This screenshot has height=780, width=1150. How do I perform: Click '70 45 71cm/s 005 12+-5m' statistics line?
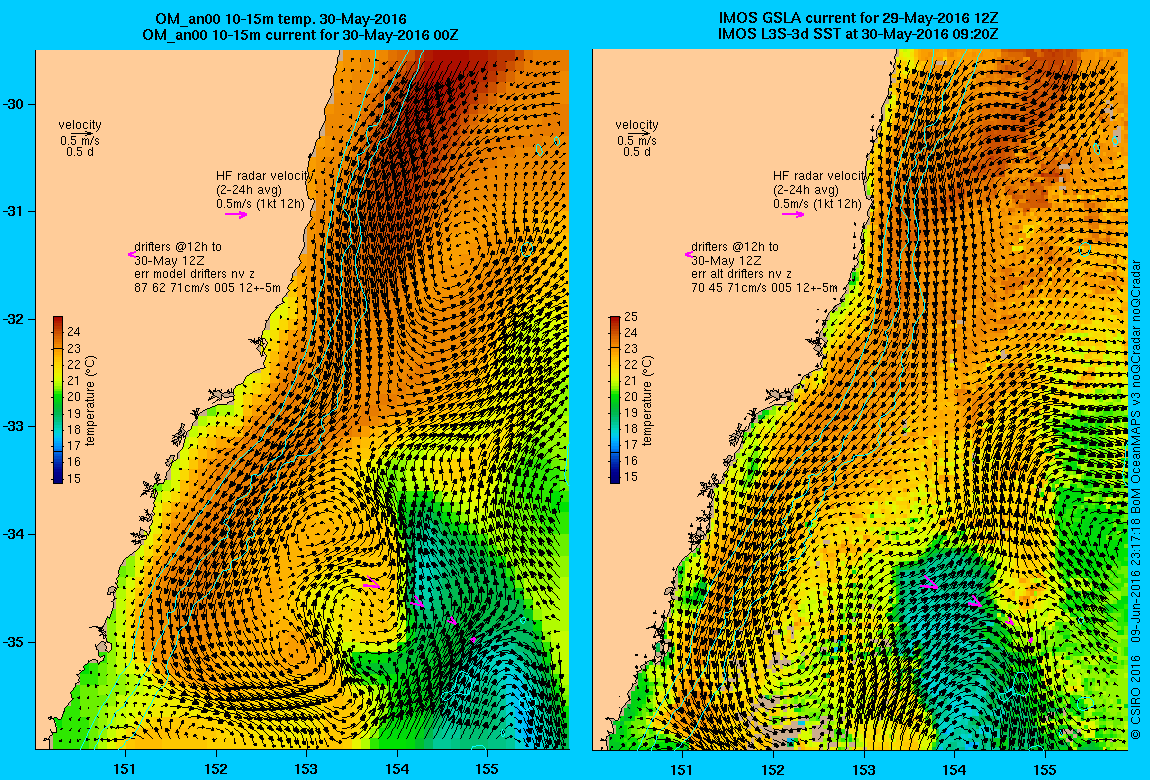[x=764, y=287]
